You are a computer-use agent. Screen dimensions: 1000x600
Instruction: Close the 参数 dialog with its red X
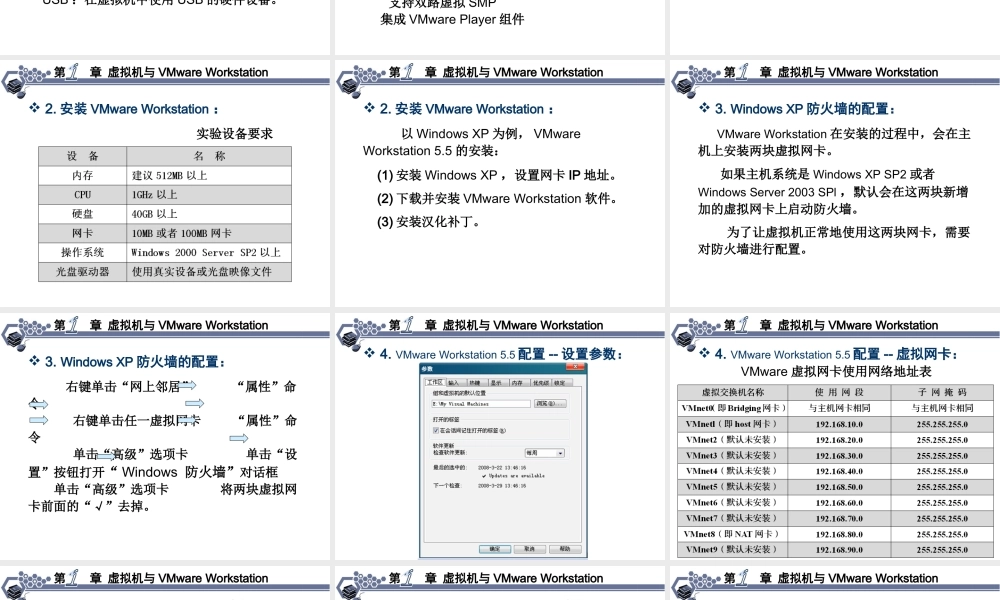click(575, 367)
